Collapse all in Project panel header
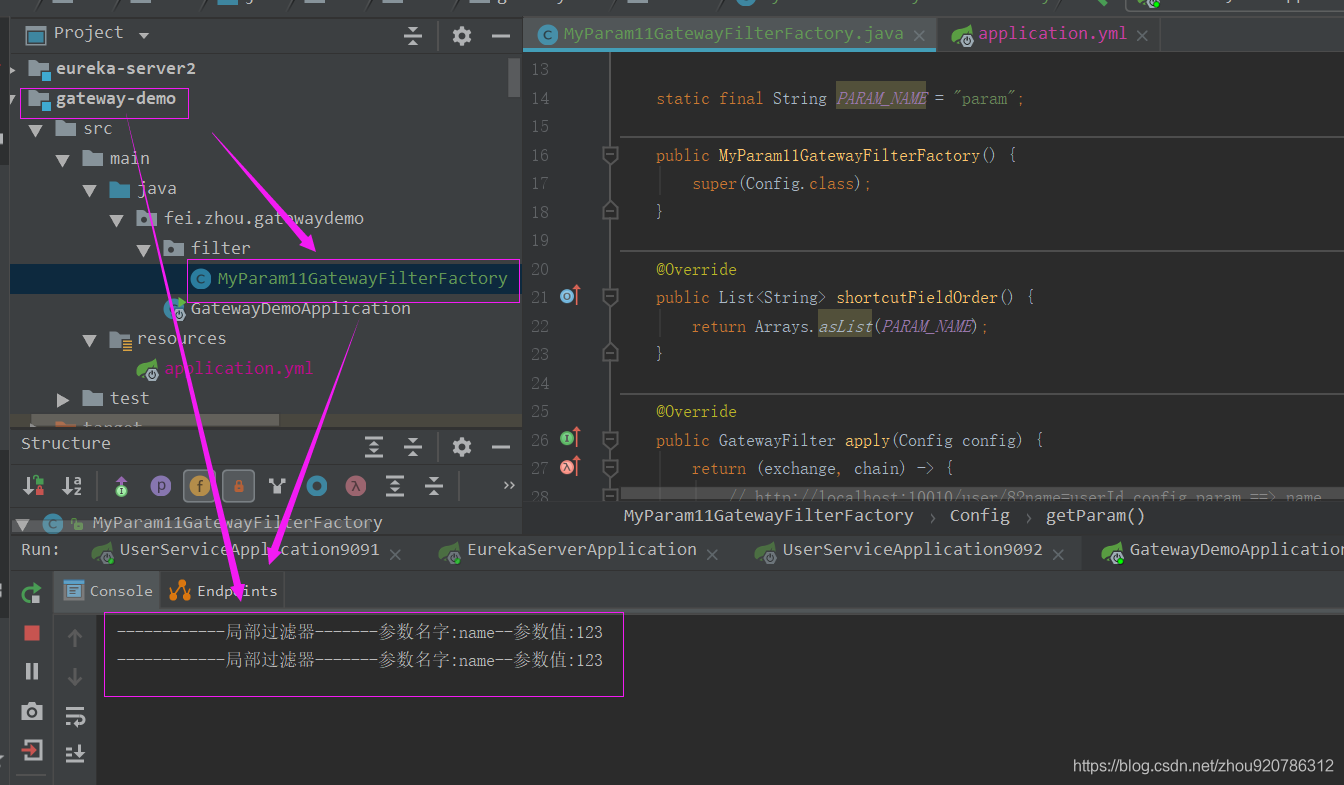1344x785 pixels. point(413,36)
